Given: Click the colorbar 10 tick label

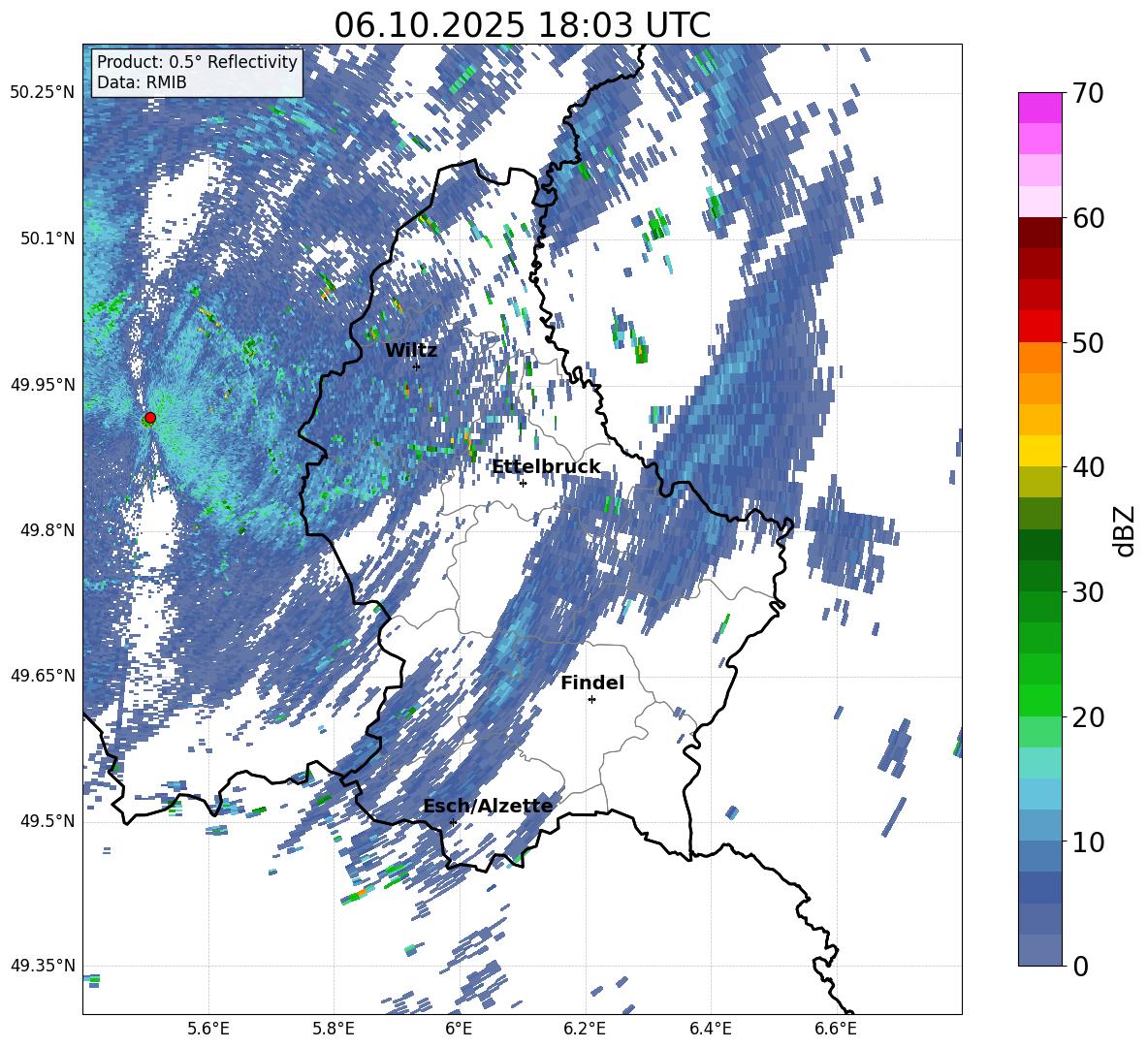Looking at the screenshot, I should (1088, 842).
